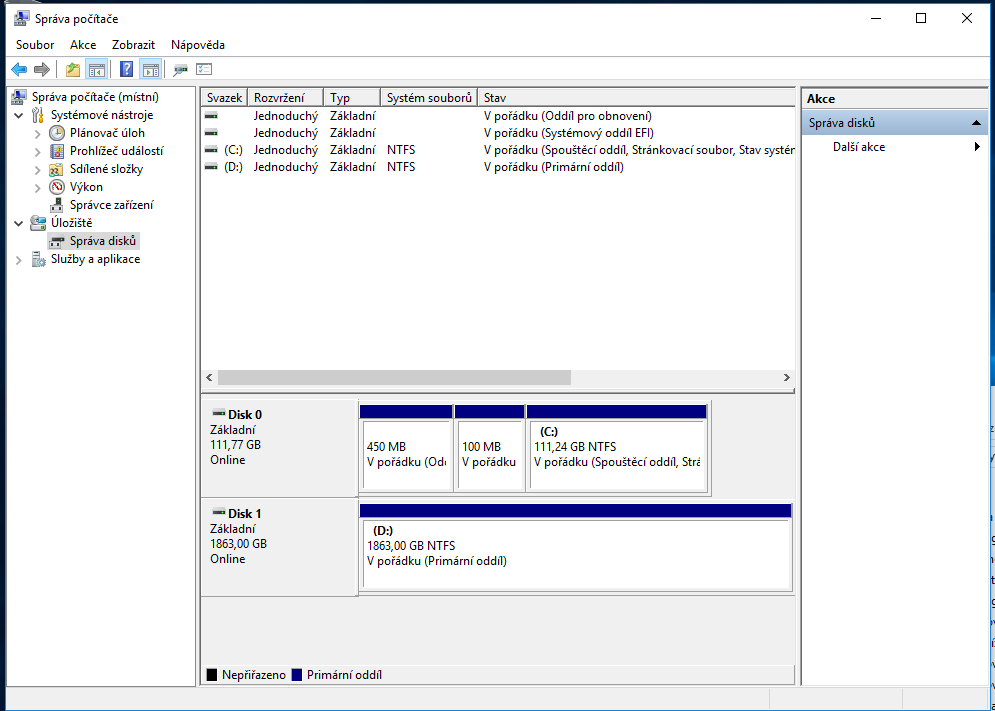The height and width of the screenshot is (711, 995).
Task: Select Správce zařízení in the tree
Action: point(111,205)
